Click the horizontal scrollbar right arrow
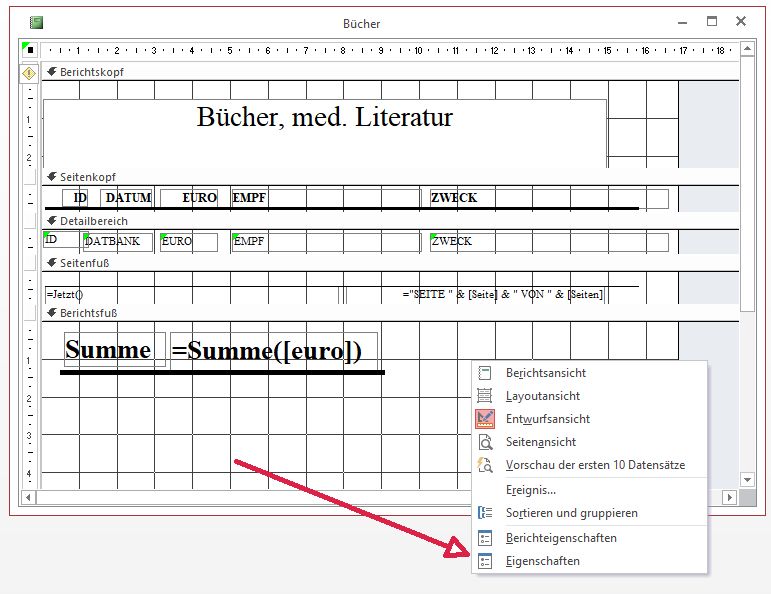 pos(729,498)
